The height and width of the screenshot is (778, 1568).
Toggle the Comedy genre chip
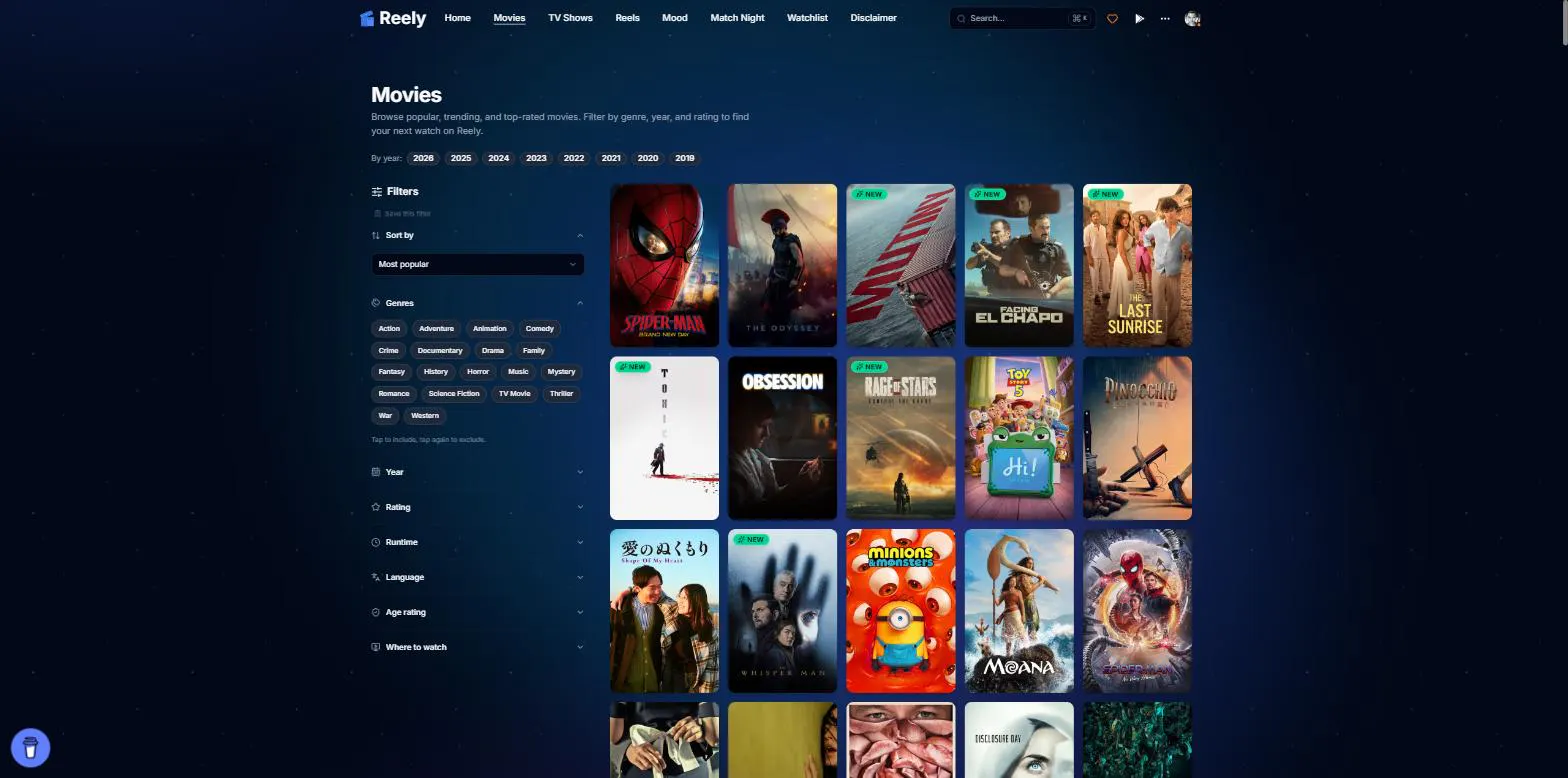[540, 328]
